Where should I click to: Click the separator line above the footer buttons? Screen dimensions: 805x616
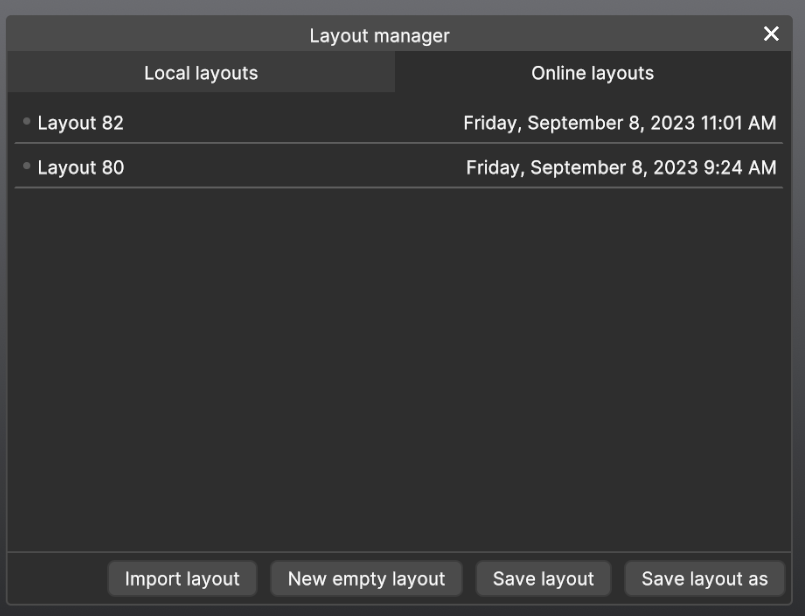coord(400,552)
